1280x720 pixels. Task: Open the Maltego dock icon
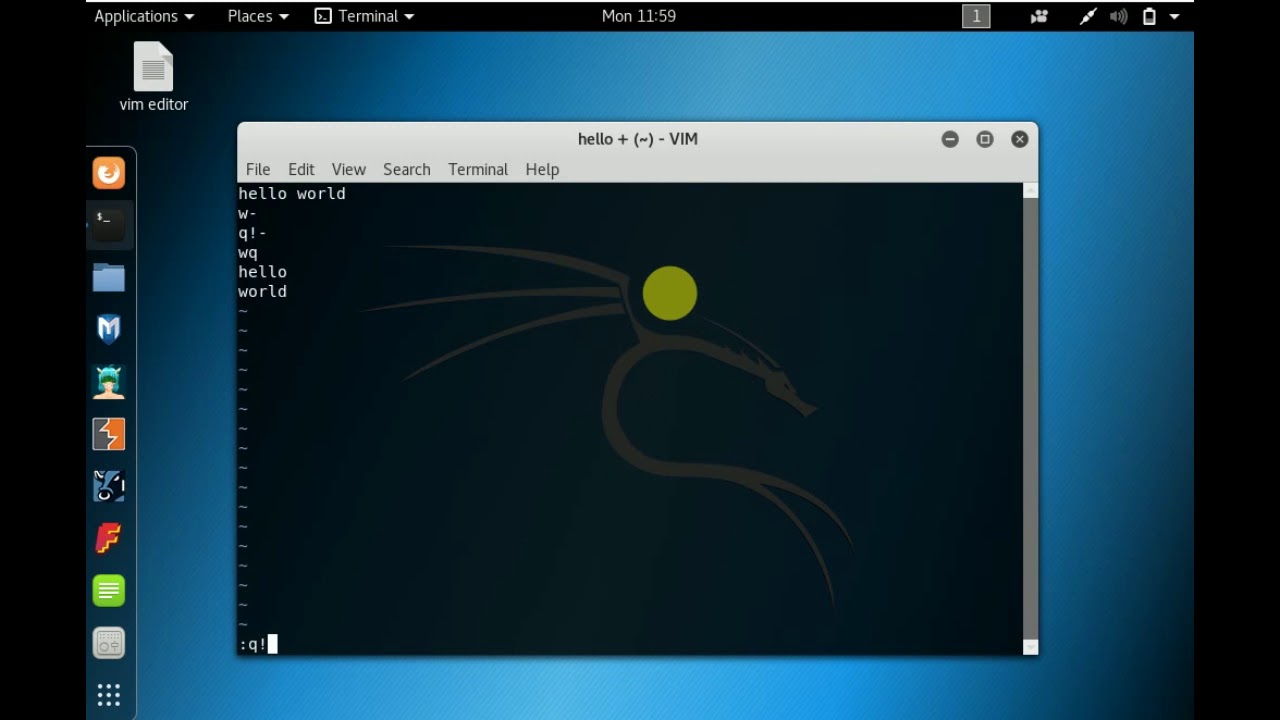[x=109, y=486]
